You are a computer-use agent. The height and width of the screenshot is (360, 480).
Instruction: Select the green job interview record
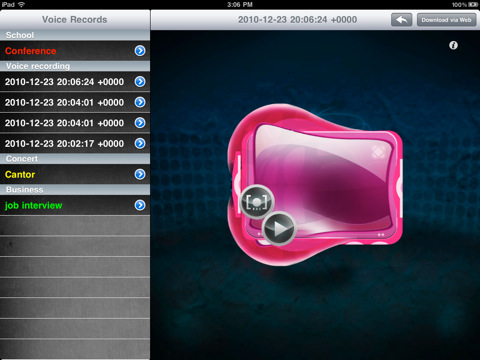pos(75,205)
